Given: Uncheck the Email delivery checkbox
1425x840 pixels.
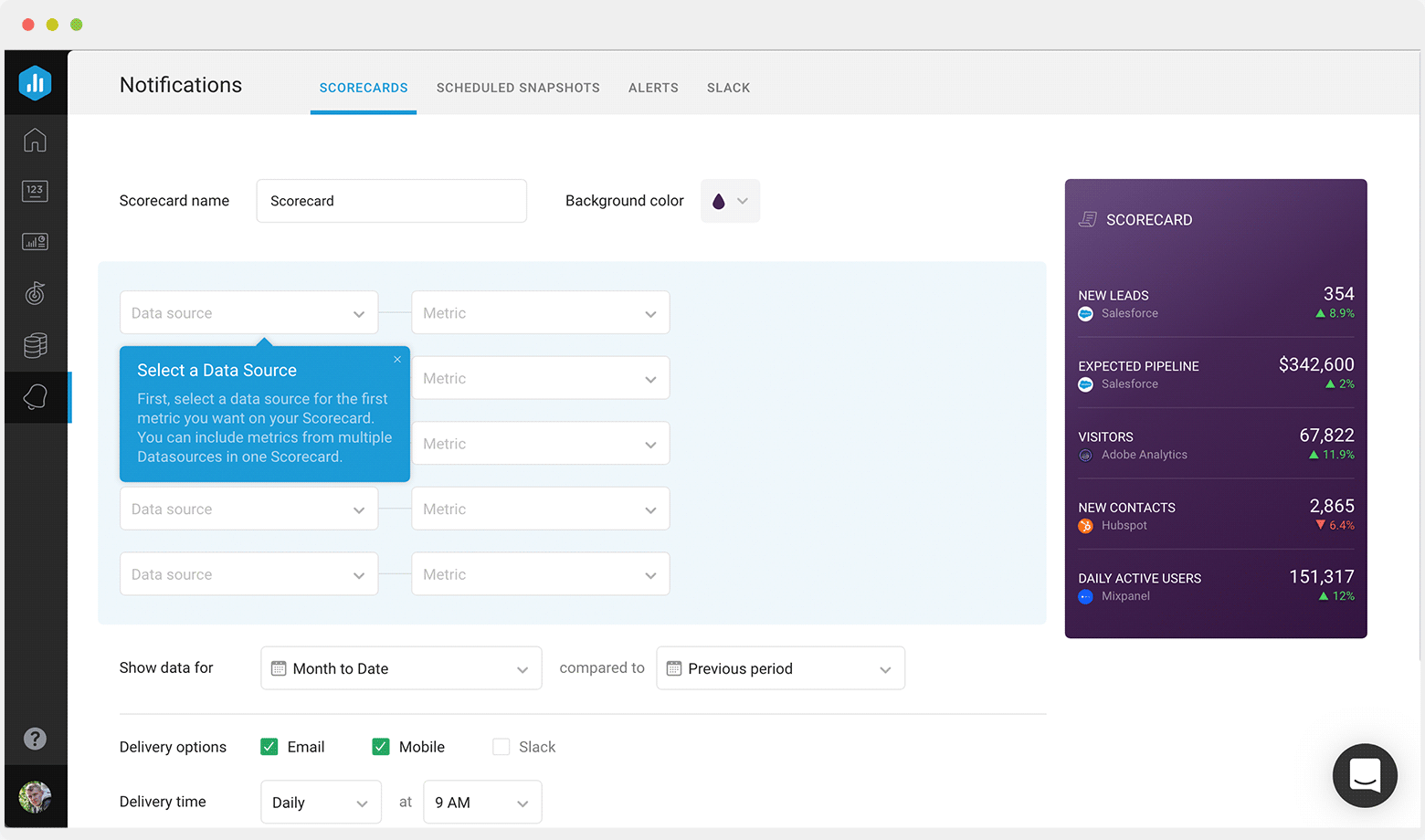Looking at the screenshot, I should (269, 747).
